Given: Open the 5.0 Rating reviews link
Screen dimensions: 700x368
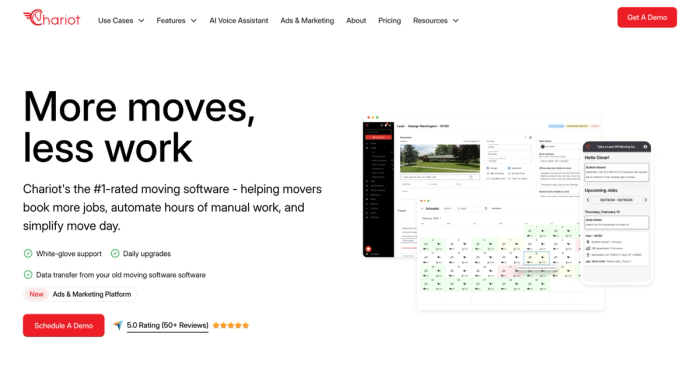Looking at the screenshot, I should click(167, 326).
